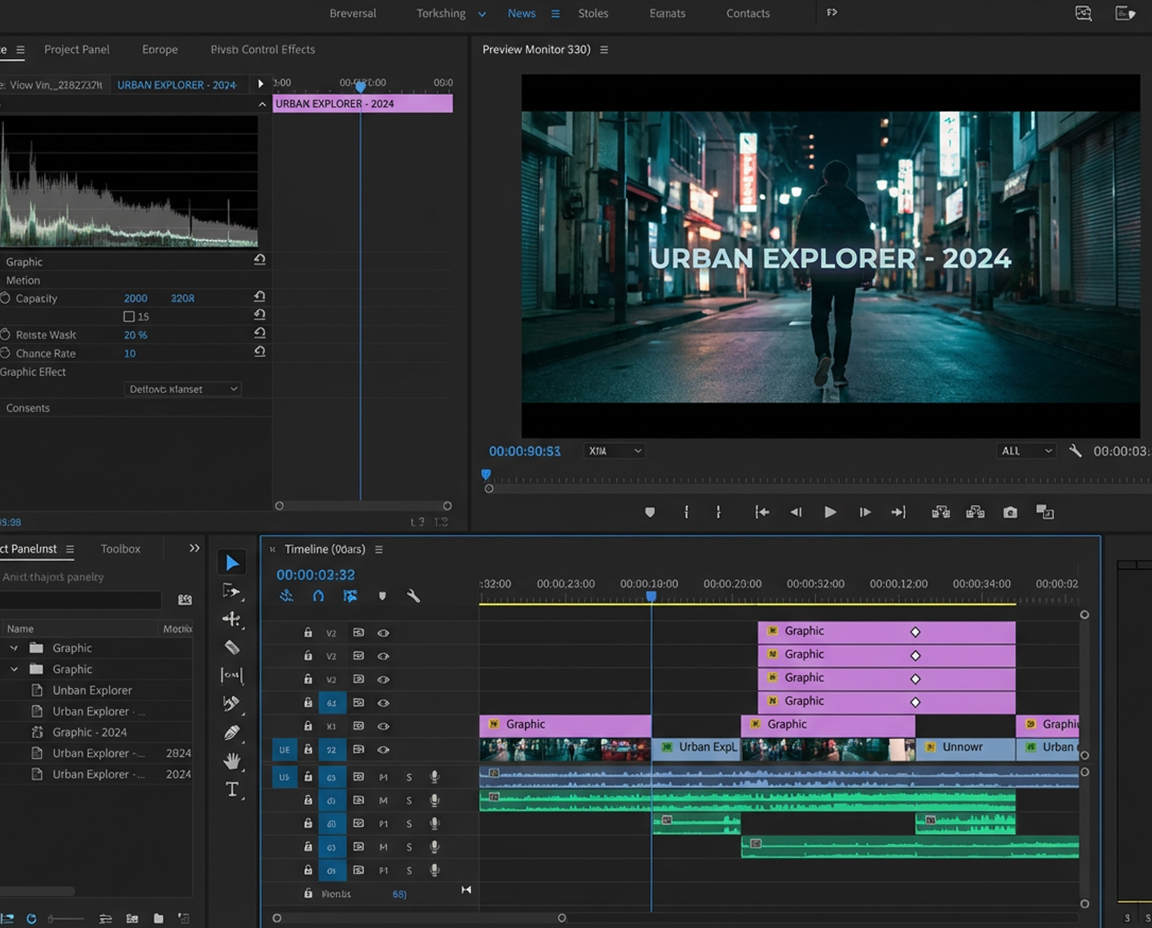Open the XfM dropdown under the preview
1152x928 pixels.
pyautogui.click(x=613, y=451)
